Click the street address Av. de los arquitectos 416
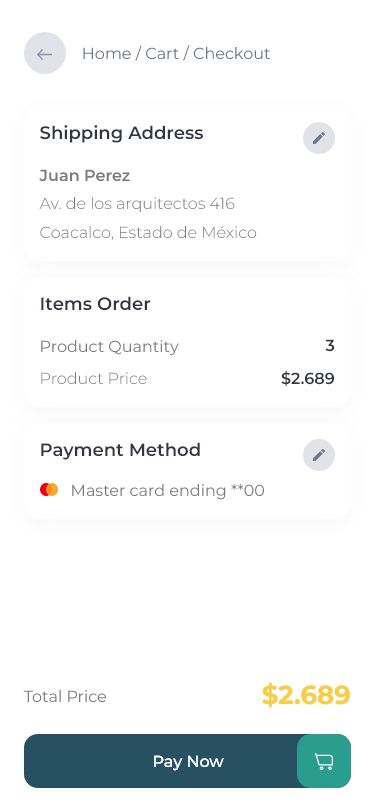Image resolution: width=375 pixels, height=812 pixels. [x=137, y=204]
